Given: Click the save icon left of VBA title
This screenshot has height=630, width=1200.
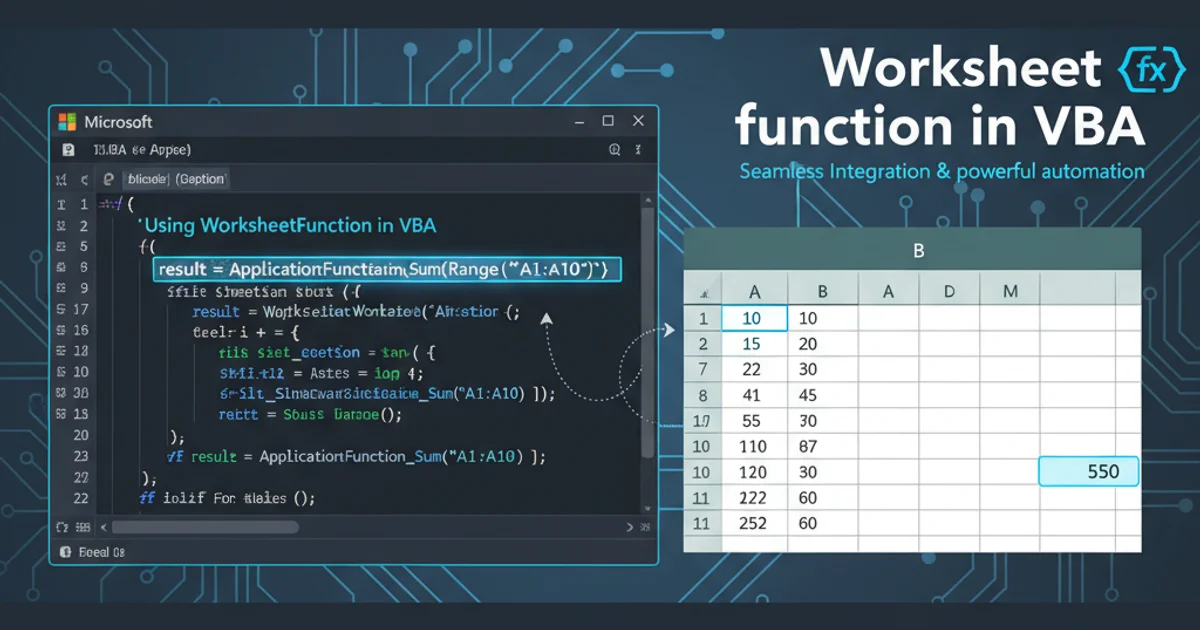Looking at the screenshot, I should (68, 150).
